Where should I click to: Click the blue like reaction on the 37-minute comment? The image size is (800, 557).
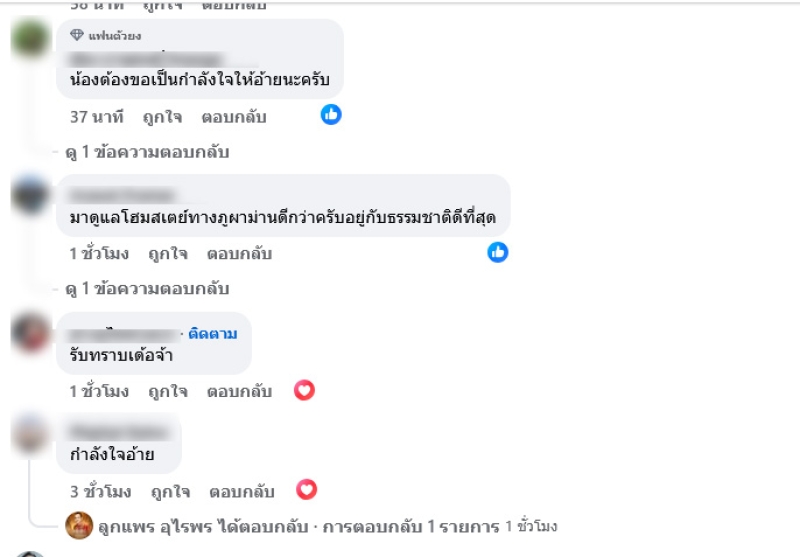pos(331,115)
